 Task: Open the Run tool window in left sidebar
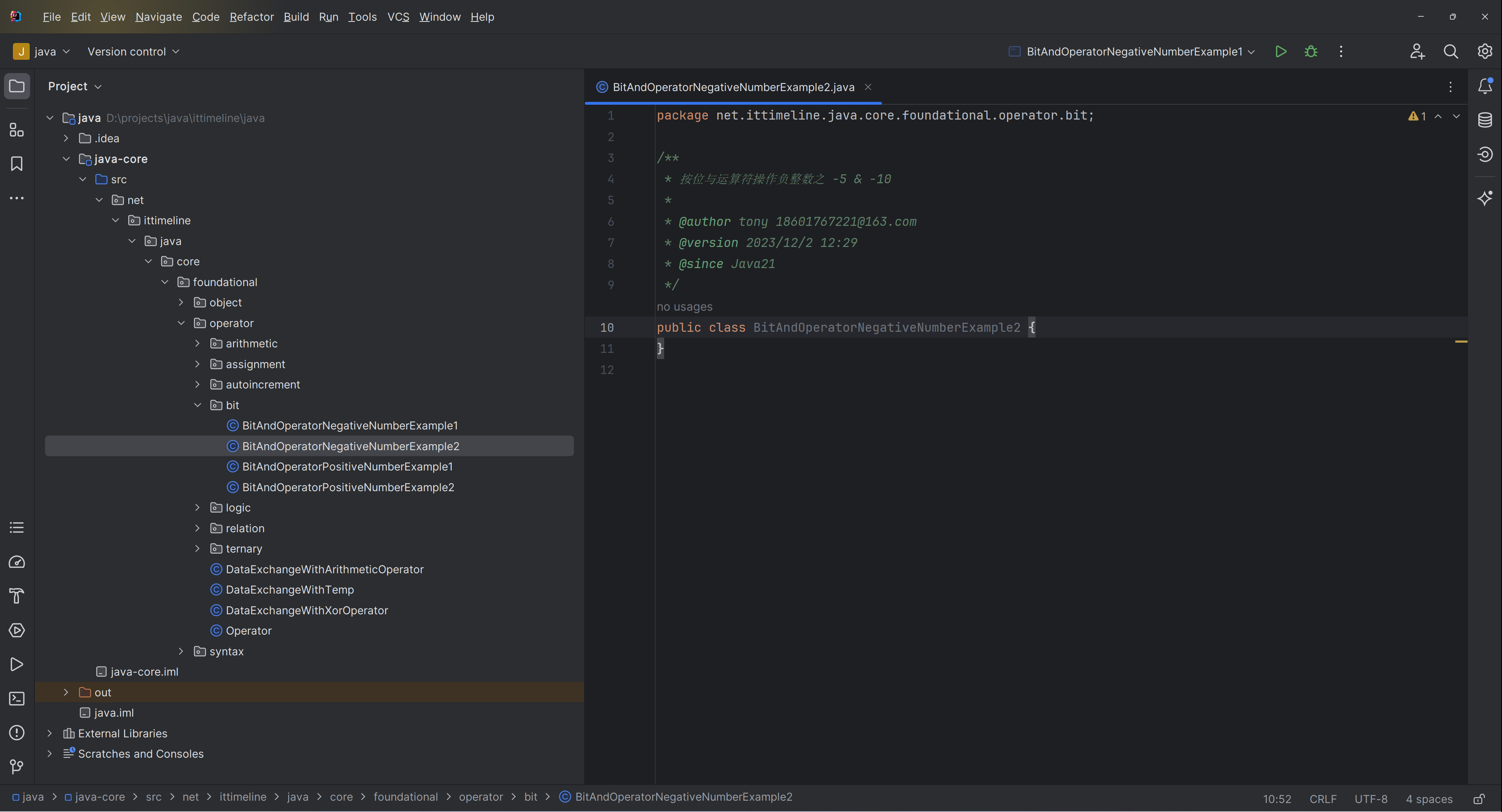click(x=17, y=665)
